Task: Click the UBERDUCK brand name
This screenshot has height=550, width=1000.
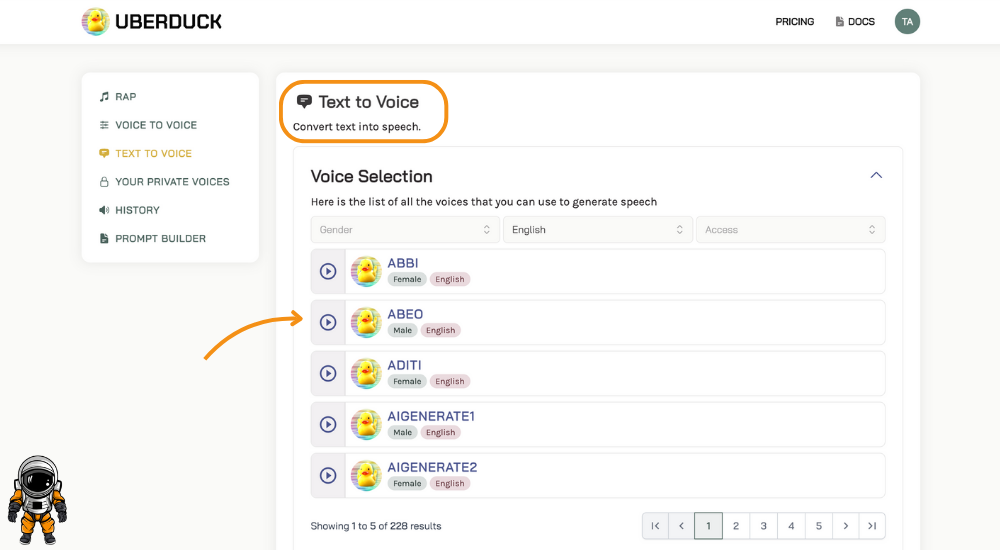Action: (x=168, y=22)
